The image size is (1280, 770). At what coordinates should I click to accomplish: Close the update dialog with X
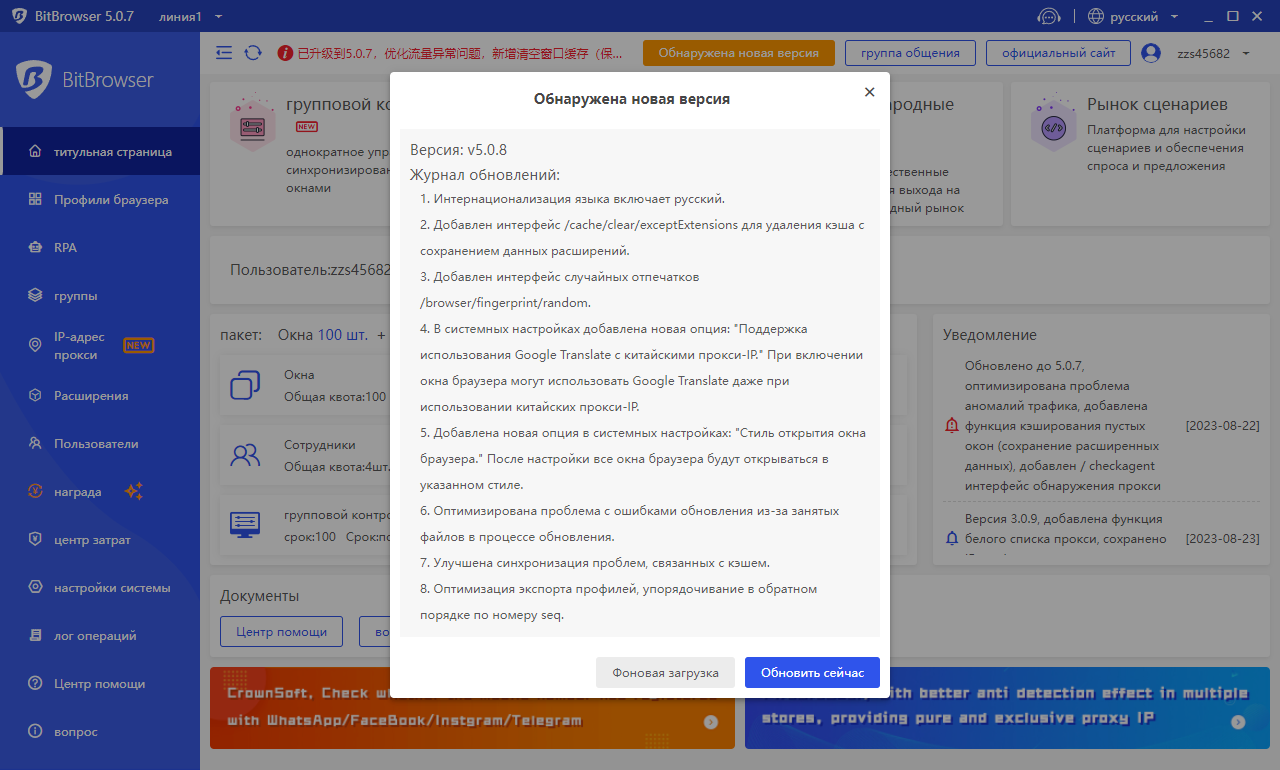(x=869, y=92)
